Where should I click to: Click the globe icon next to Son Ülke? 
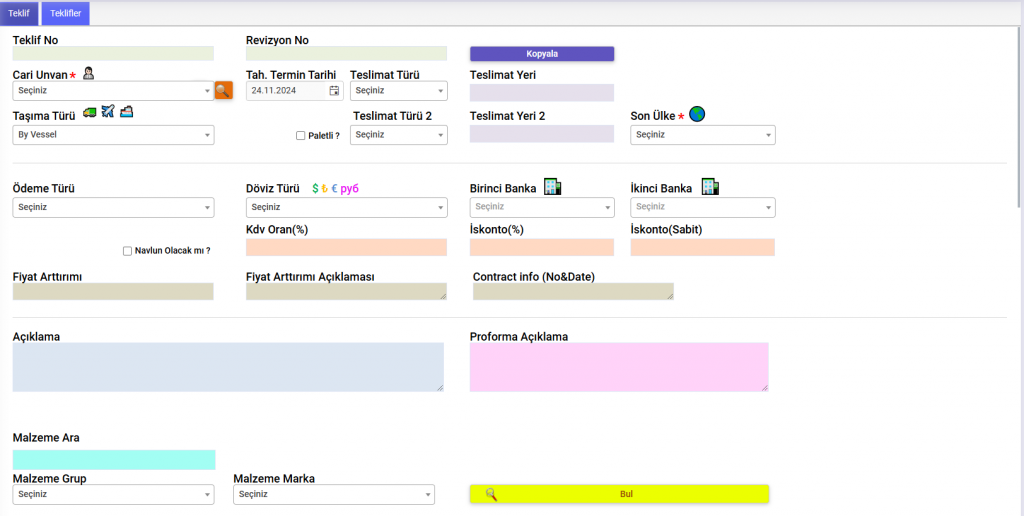point(697,115)
